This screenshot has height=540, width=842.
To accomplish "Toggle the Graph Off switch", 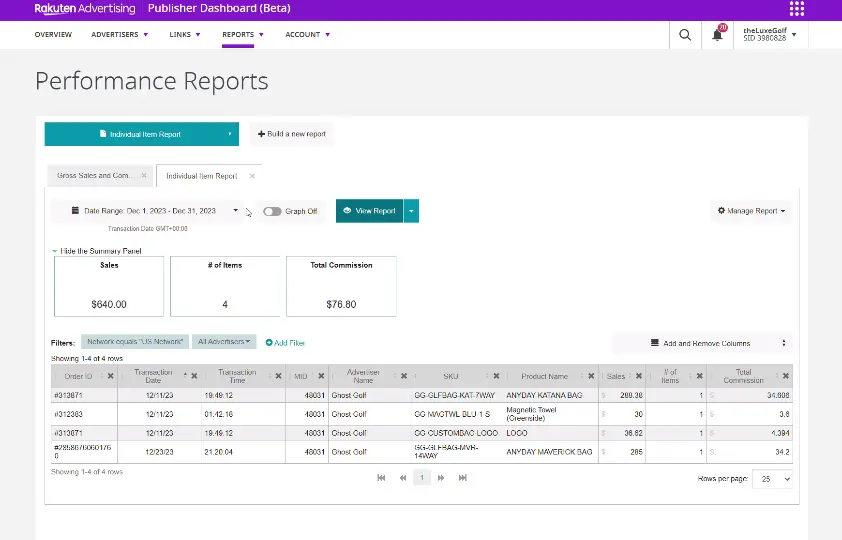I will tap(272, 211).
